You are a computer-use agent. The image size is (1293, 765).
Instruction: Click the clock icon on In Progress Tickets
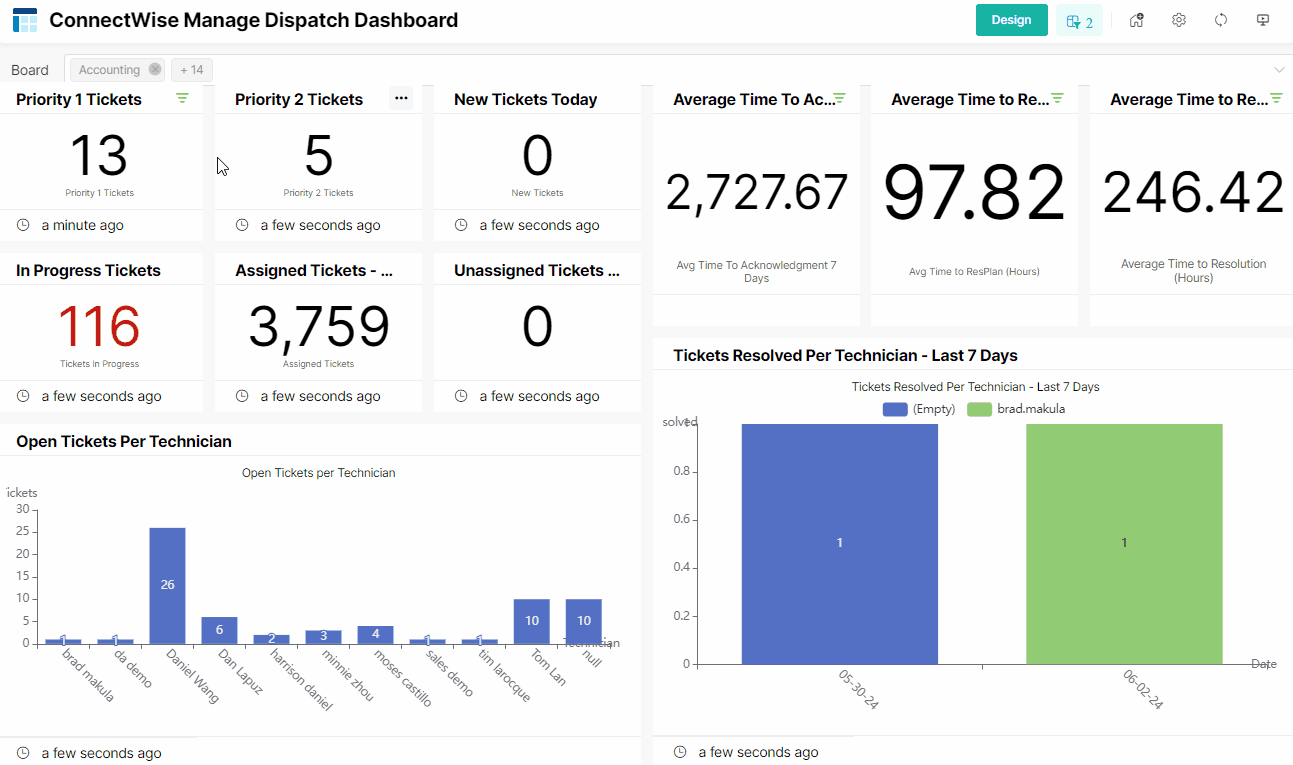click(22, 395)
